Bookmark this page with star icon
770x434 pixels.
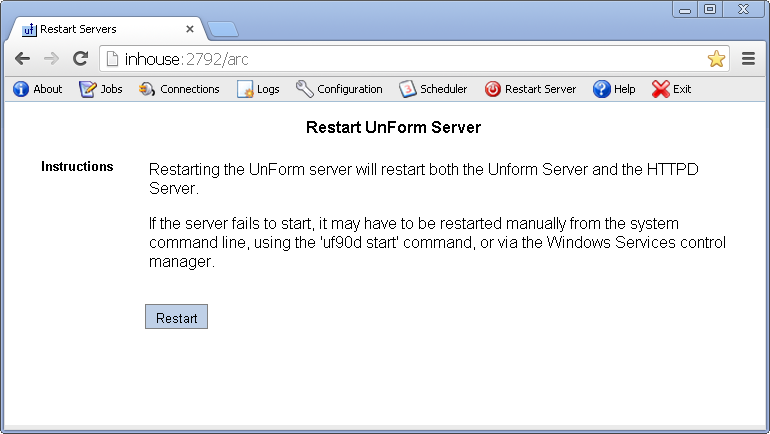716,59
